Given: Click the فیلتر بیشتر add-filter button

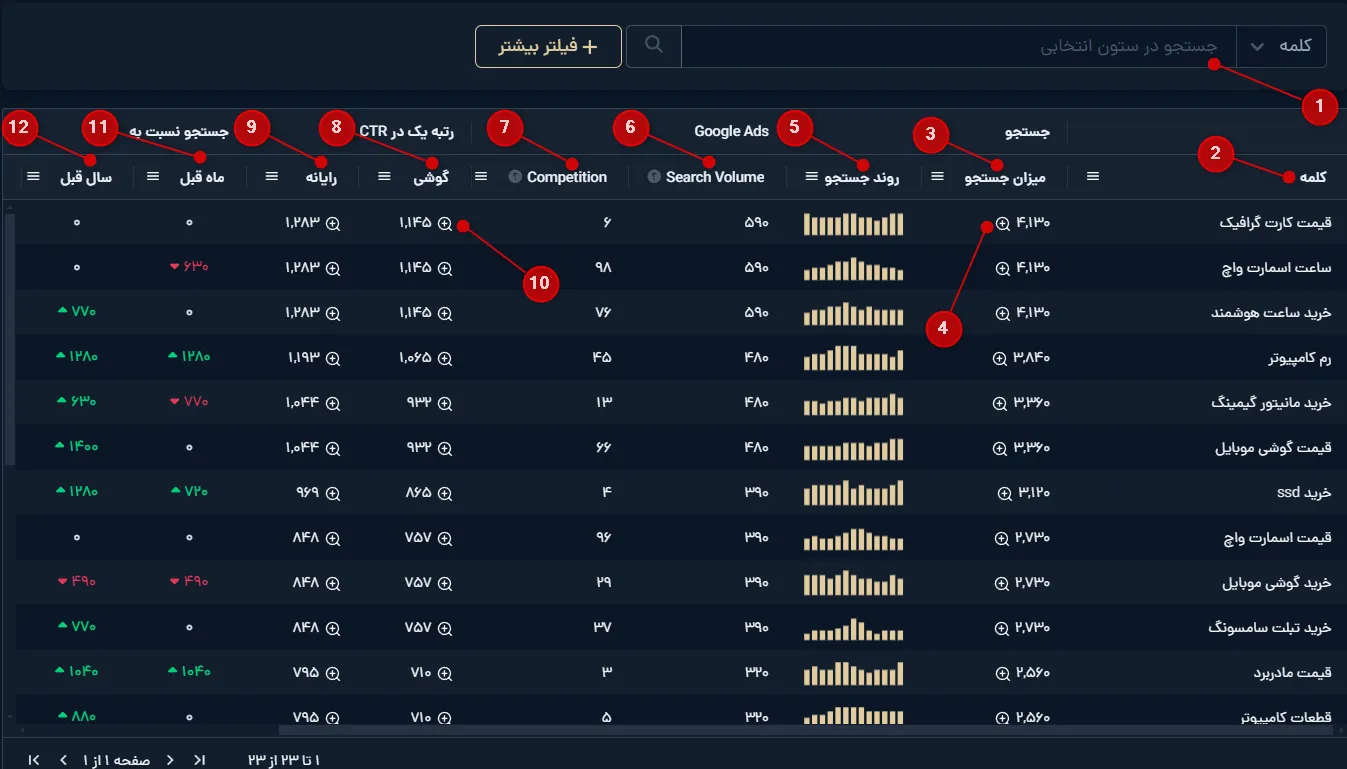Looking at the screenshot, I should 548,46.
